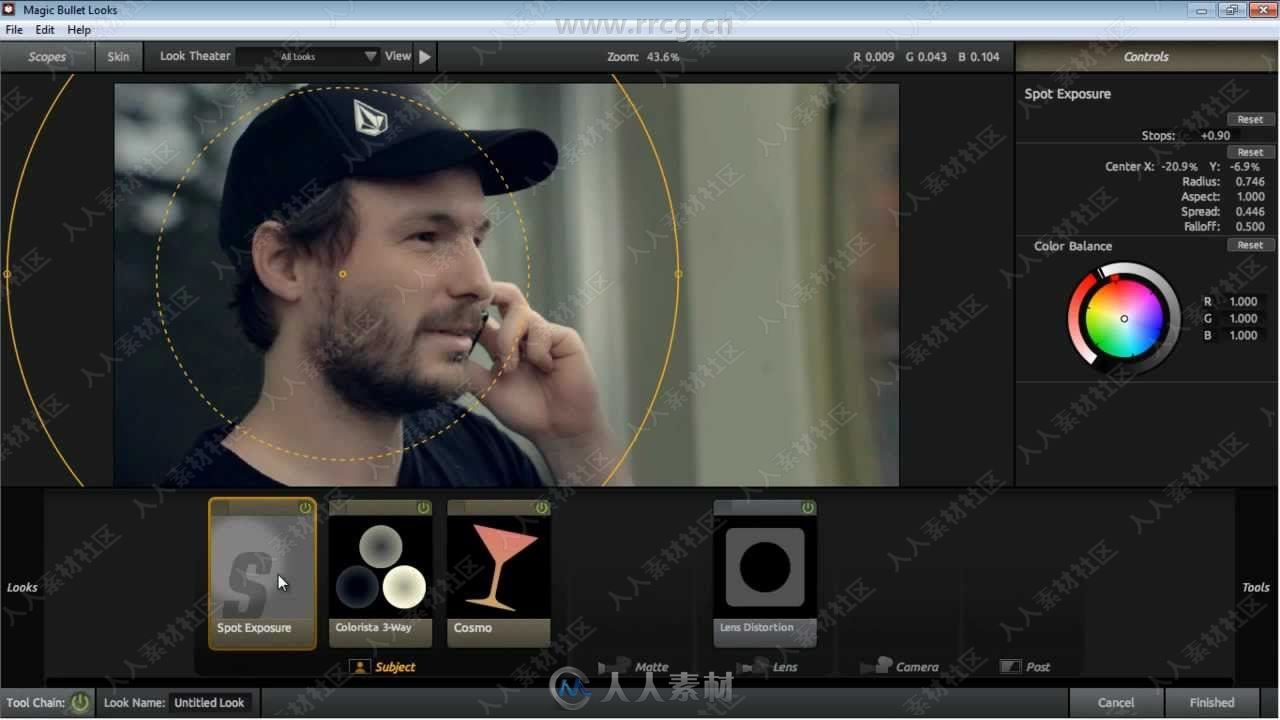Viewport: 1280px width, 720px height.
Task: Click the Falloff value 0.500
Action: click(1250, 227)
